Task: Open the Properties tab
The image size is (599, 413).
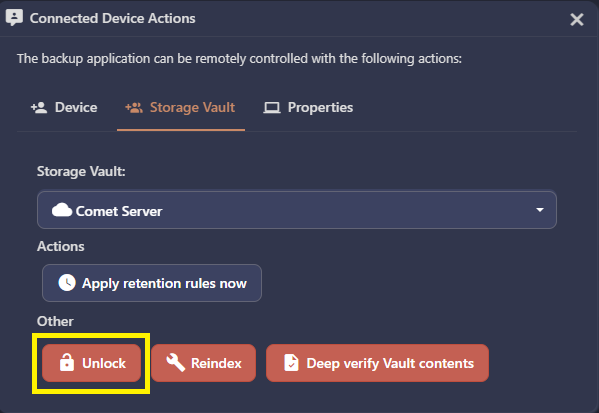Action: click(x=308, y=108)
